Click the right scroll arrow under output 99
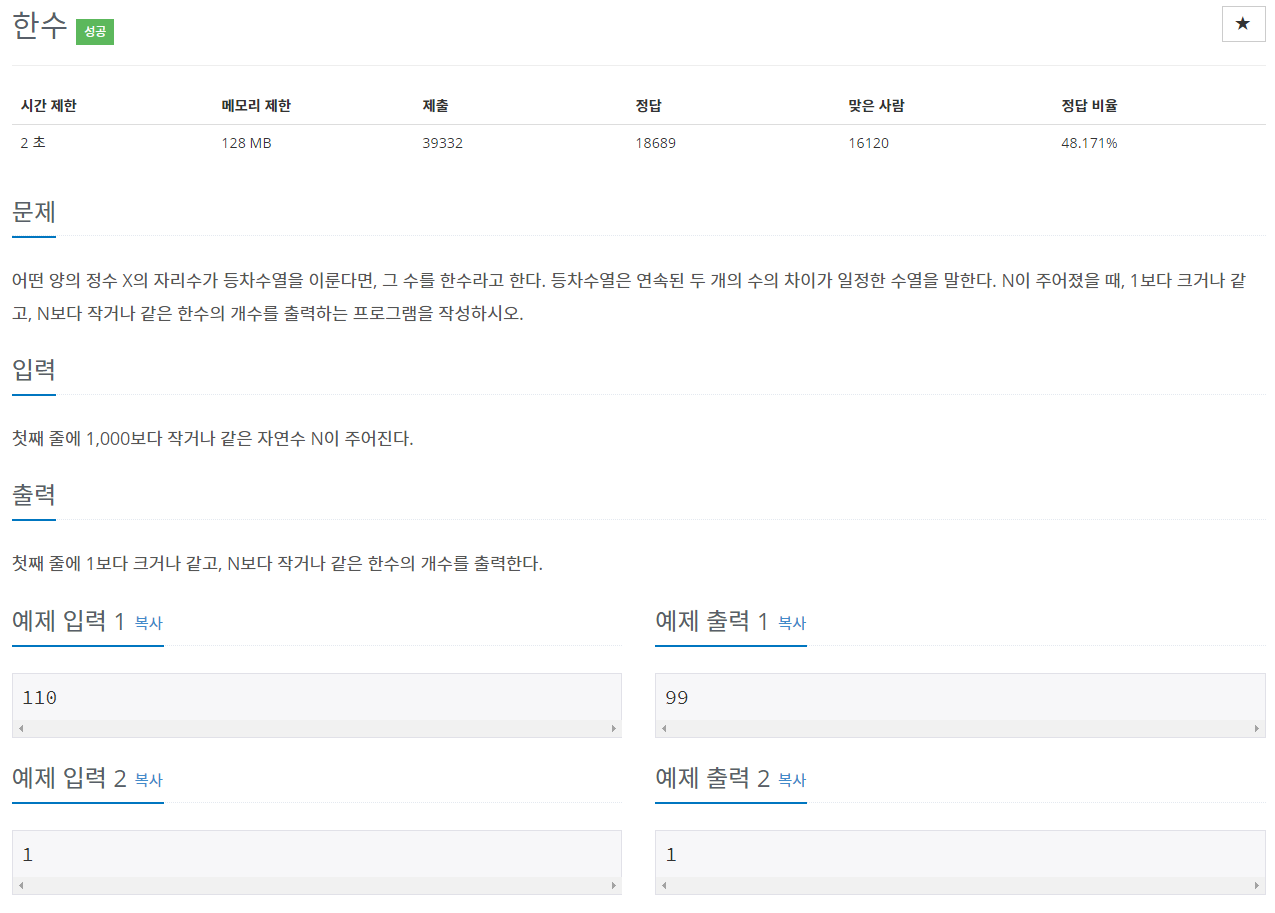Screen dimensions: 1275x913 pos(1258,729)
